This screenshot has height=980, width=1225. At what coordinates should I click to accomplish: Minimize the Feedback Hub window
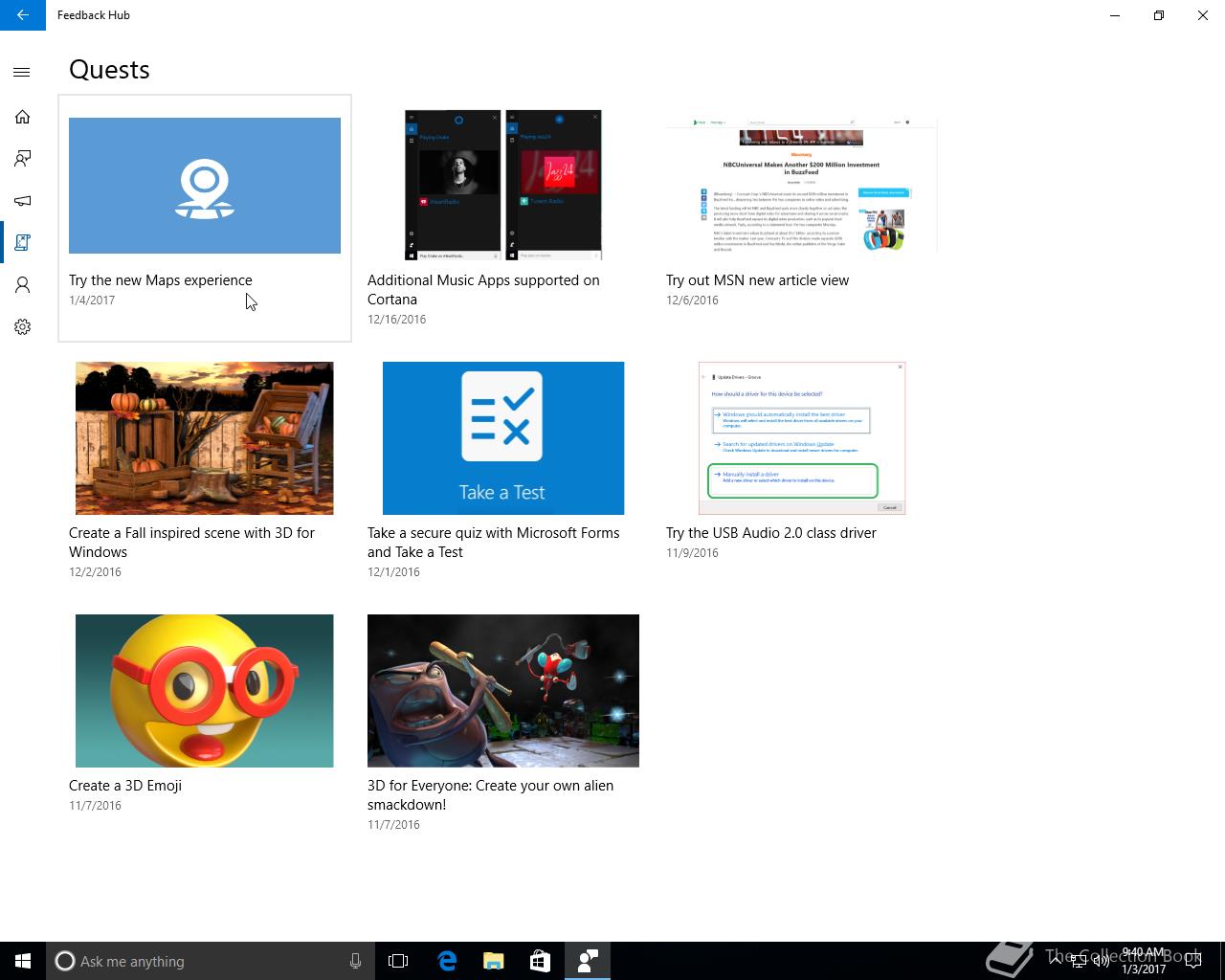point(1115,15)
